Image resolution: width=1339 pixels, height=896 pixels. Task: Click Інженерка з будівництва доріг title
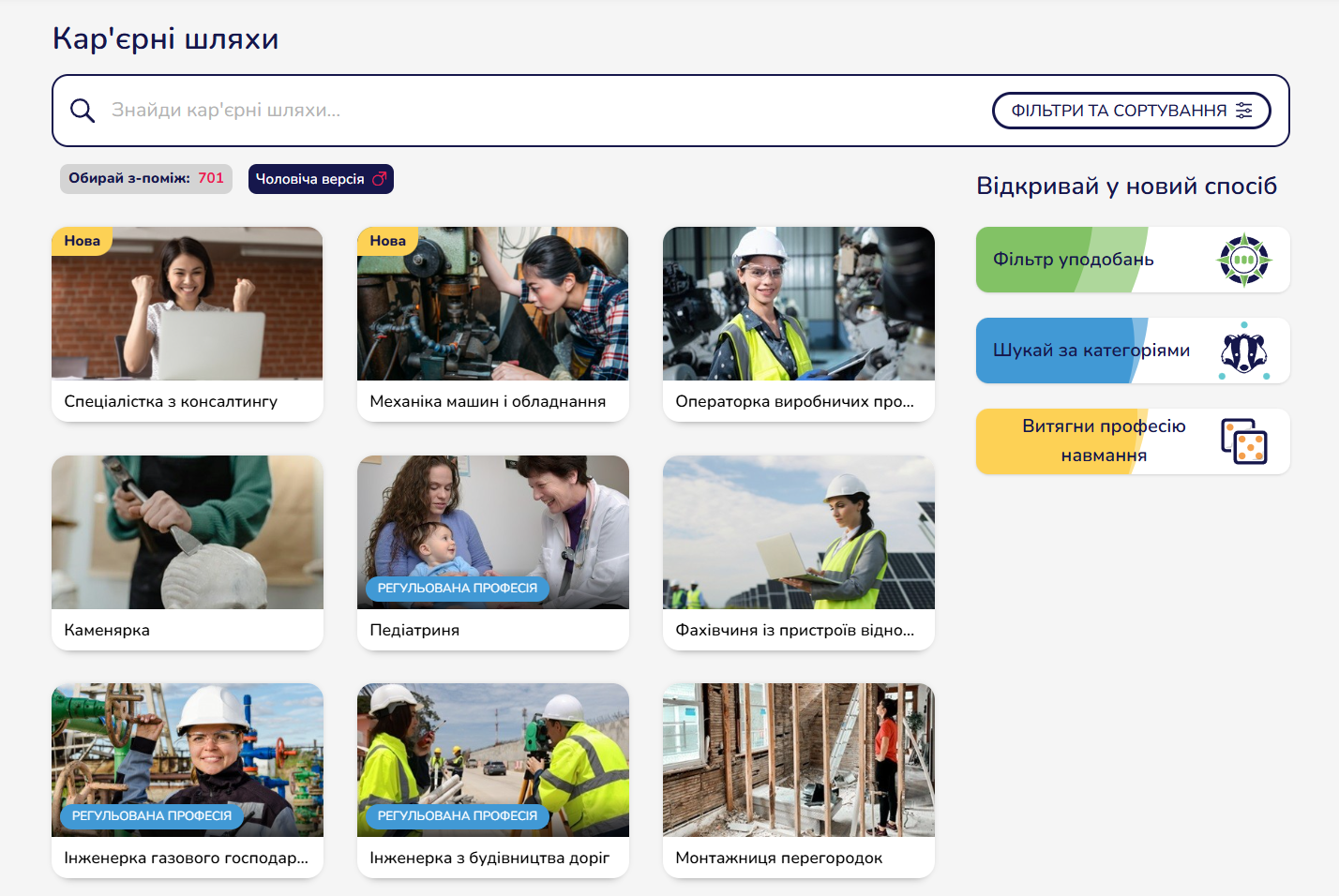(489, 858)
